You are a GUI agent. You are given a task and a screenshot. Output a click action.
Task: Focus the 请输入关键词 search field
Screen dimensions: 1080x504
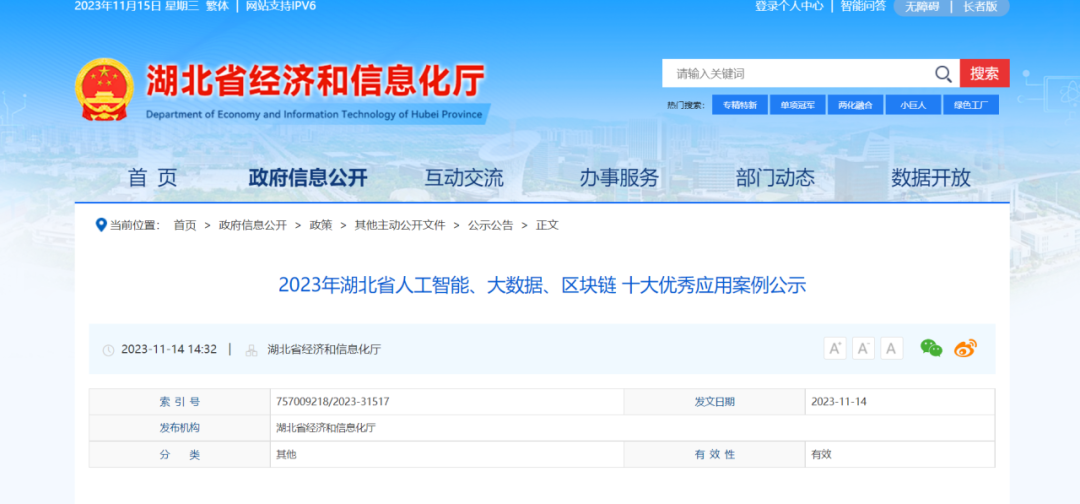(795, 74)
